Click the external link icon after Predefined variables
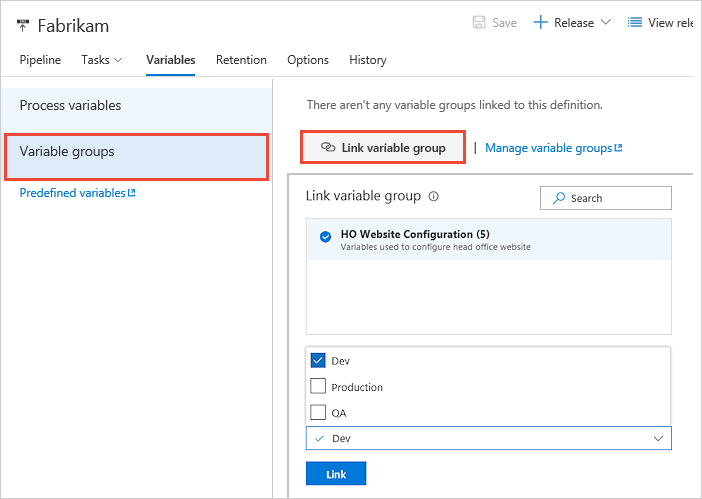Viewport: 702px width, 499px height. [131, 193]
